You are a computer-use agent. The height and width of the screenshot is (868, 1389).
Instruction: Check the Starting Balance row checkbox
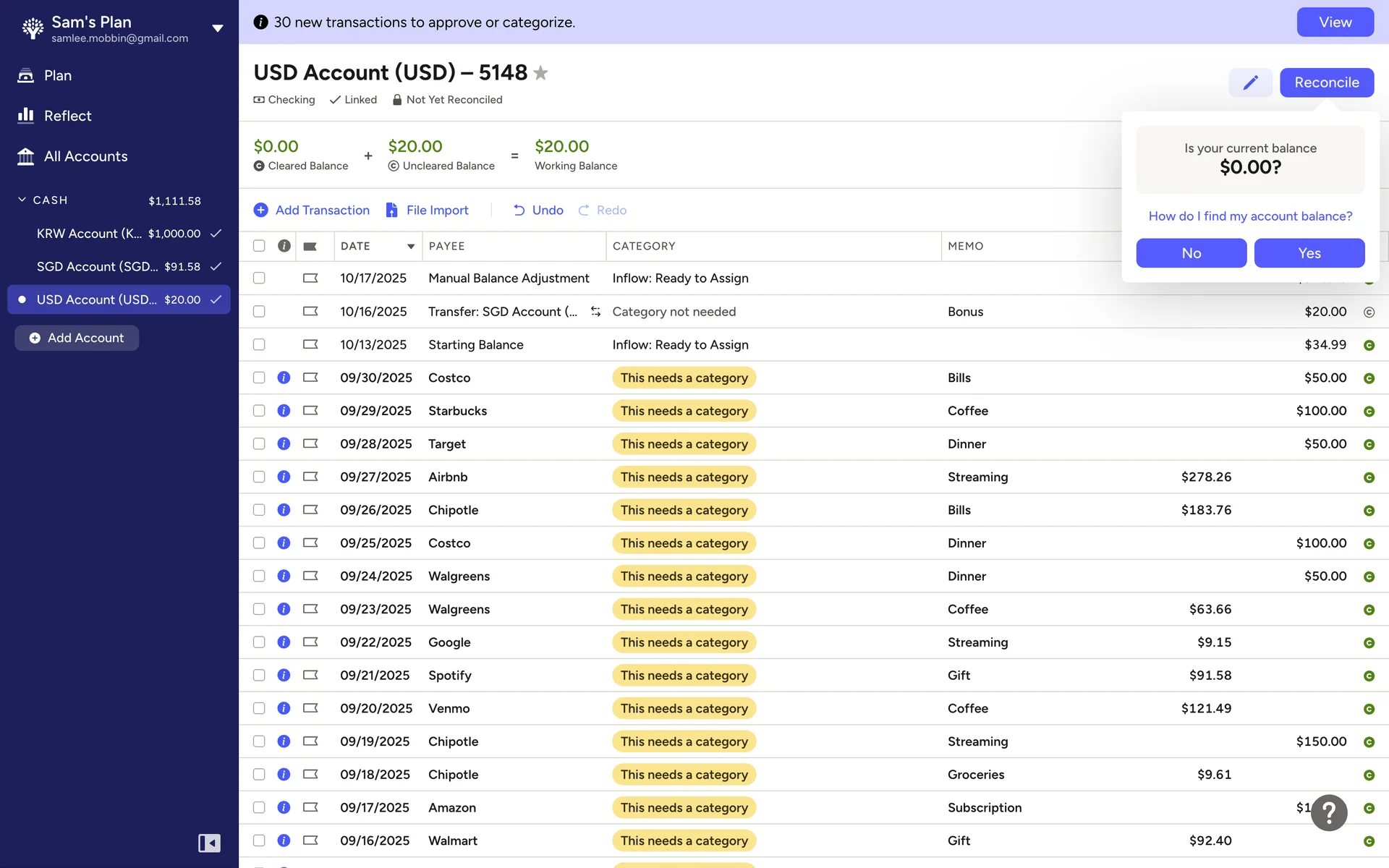pos(259,345)
